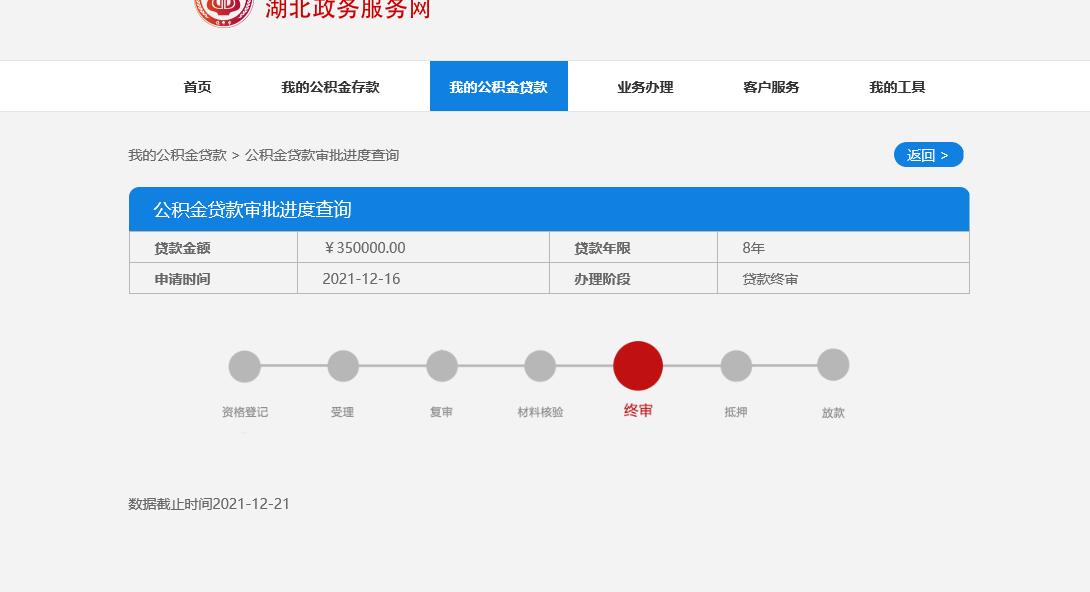Click the red 终审 progress circle
The width and height of the screenshot is (1090, 592).
pyautogui.click(x=638, y=366)
